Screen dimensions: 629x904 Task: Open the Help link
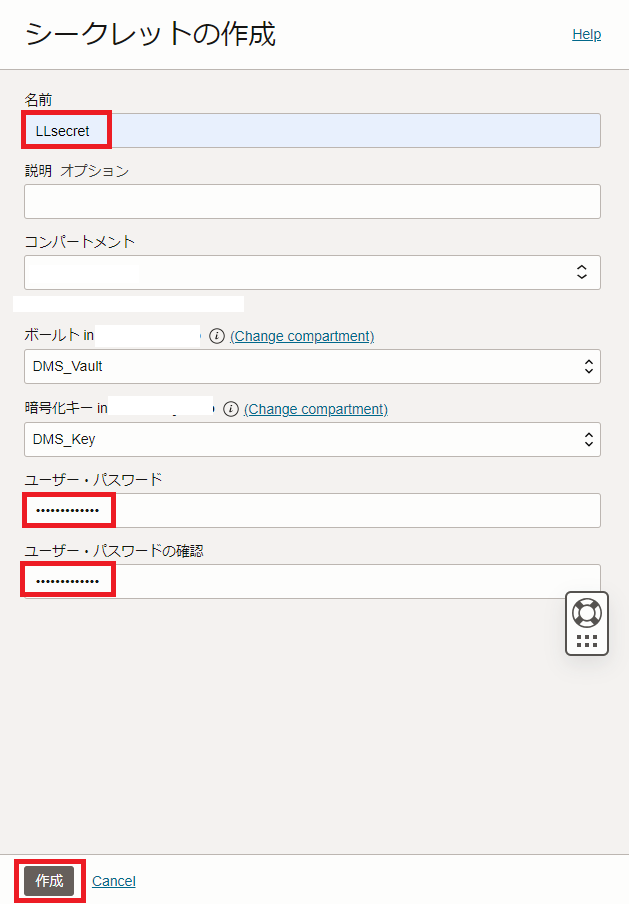pos(586,34)
